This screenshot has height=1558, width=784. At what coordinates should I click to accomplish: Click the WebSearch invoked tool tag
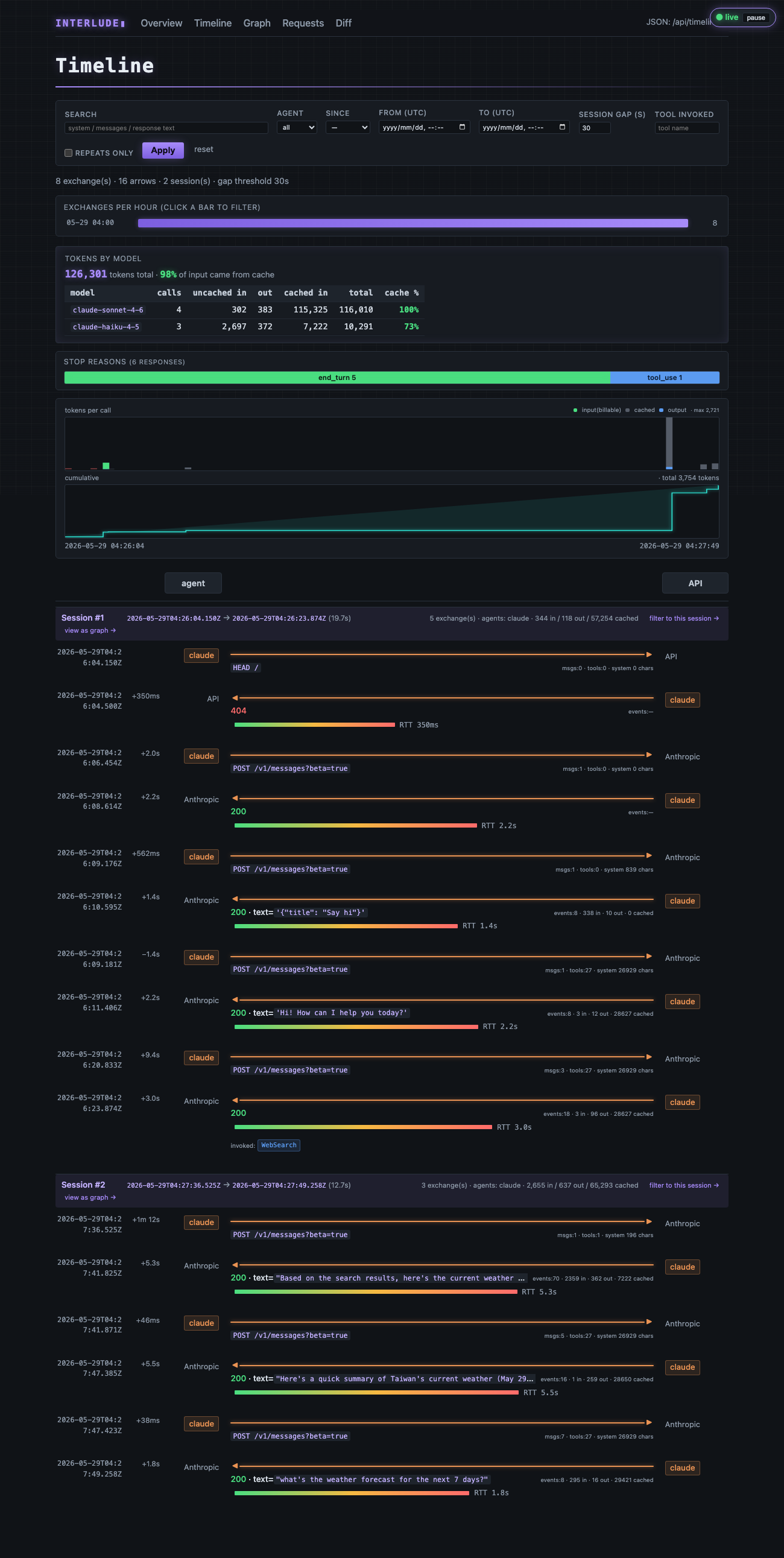(x=279, y=1145)
